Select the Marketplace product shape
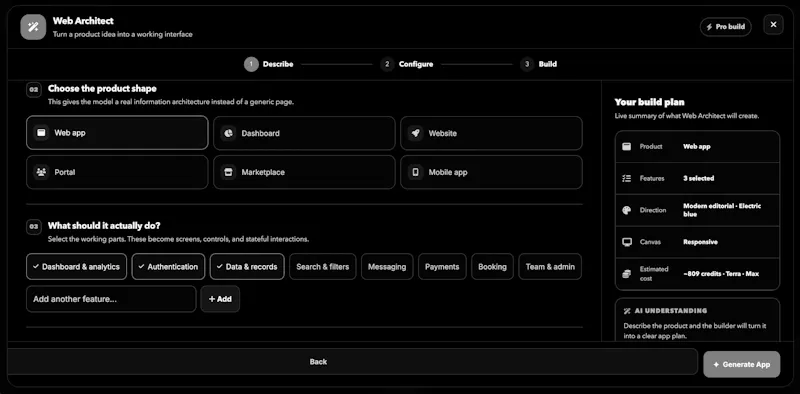Viewport: 800px width, 394px height. tap(304, 172)
